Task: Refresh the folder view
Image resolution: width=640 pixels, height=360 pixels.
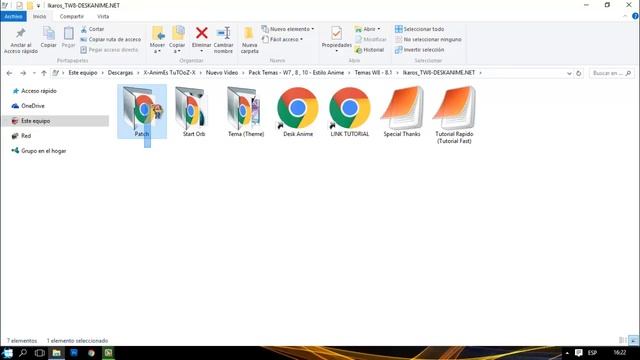Action: 578,73
